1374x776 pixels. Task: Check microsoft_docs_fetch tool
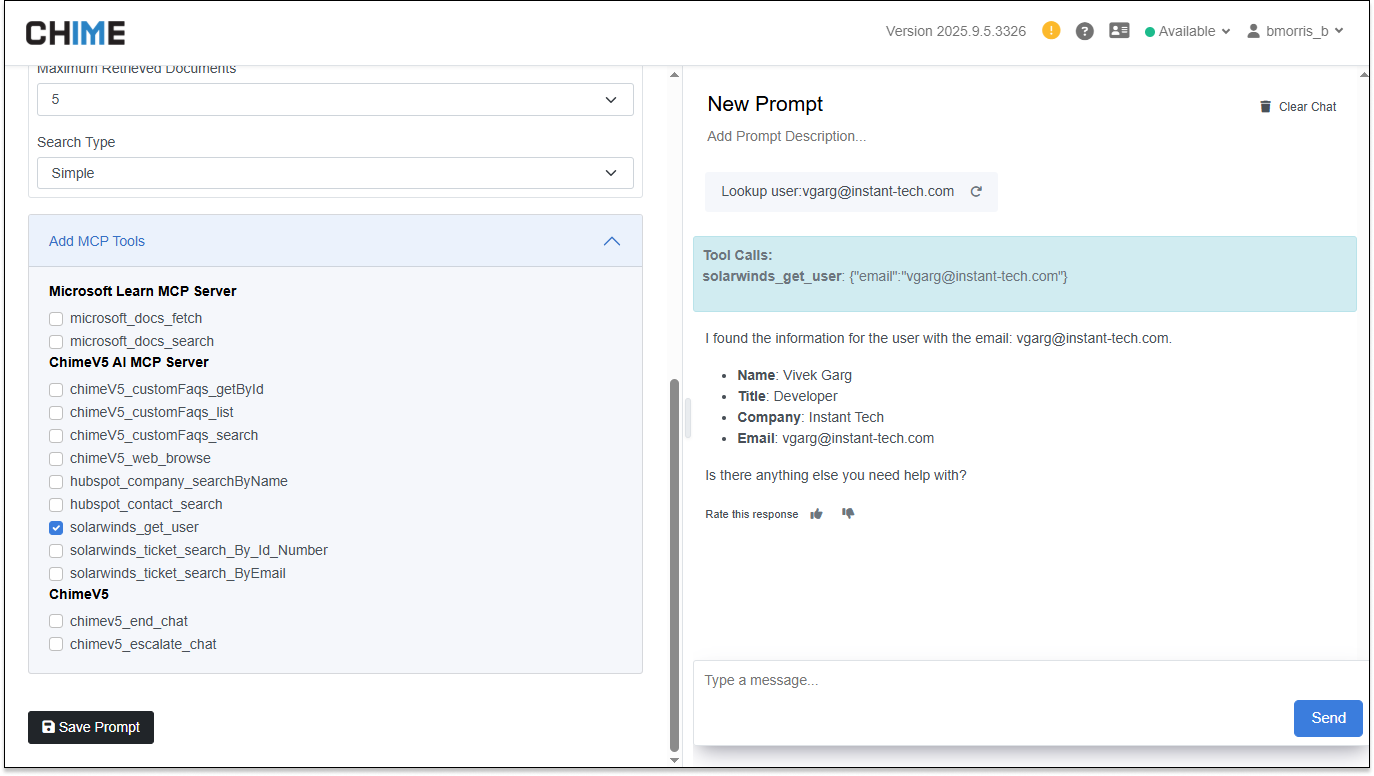pyautogui.click(x=56, y=318)
